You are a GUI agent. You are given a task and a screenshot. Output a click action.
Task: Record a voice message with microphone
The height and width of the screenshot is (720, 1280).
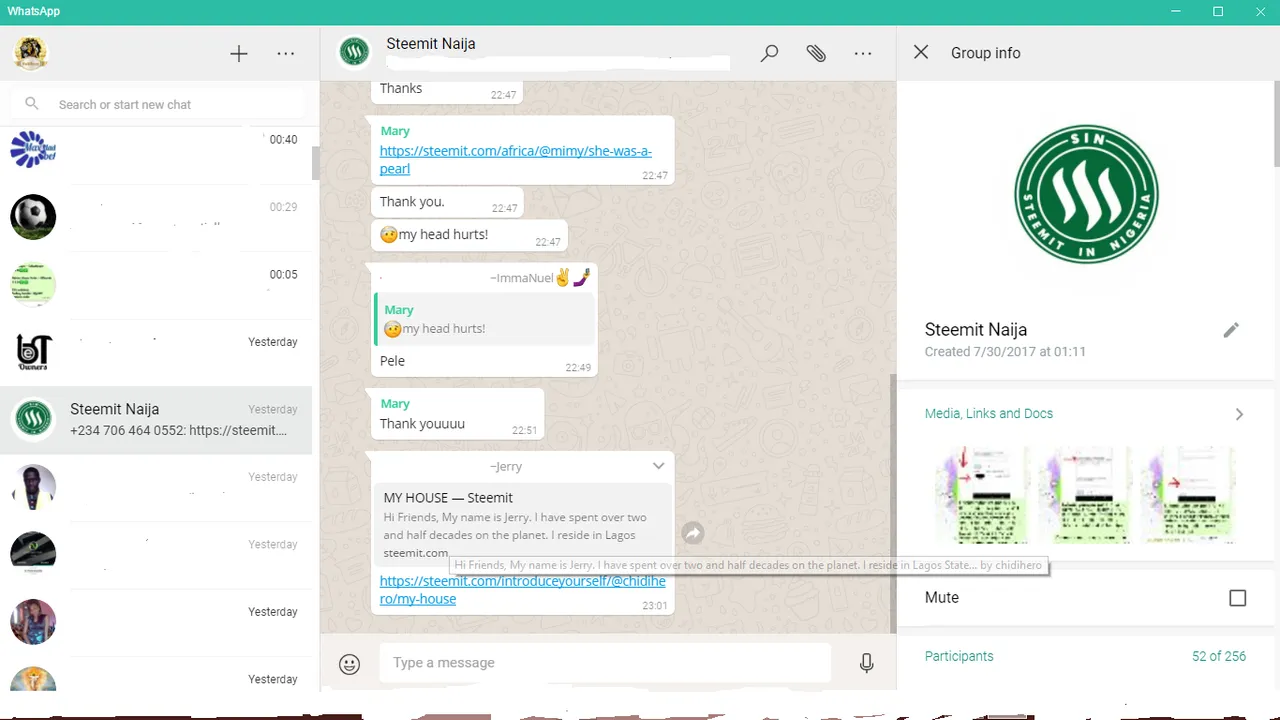866,663
